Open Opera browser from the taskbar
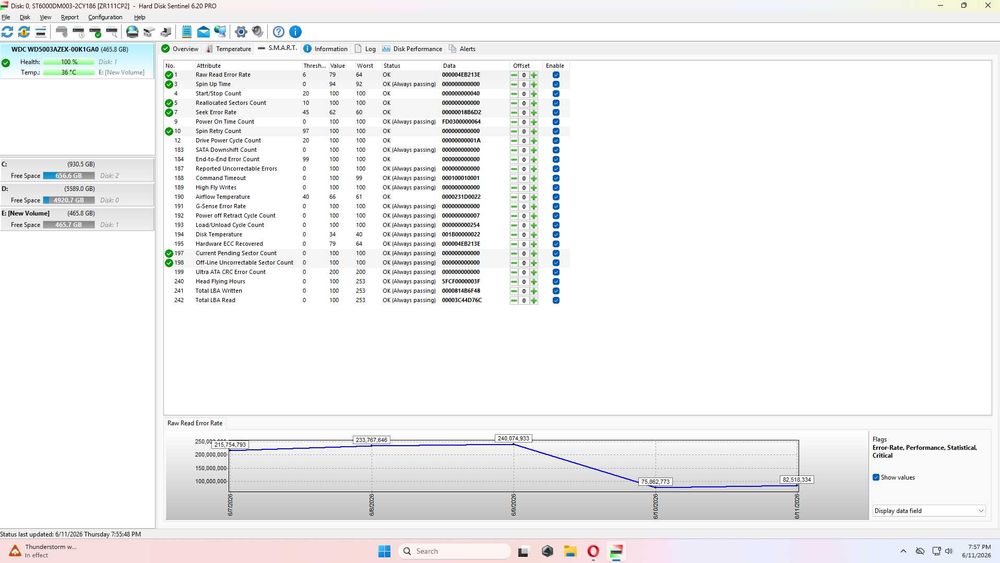 pyautogui.click(x=593, y=551)
